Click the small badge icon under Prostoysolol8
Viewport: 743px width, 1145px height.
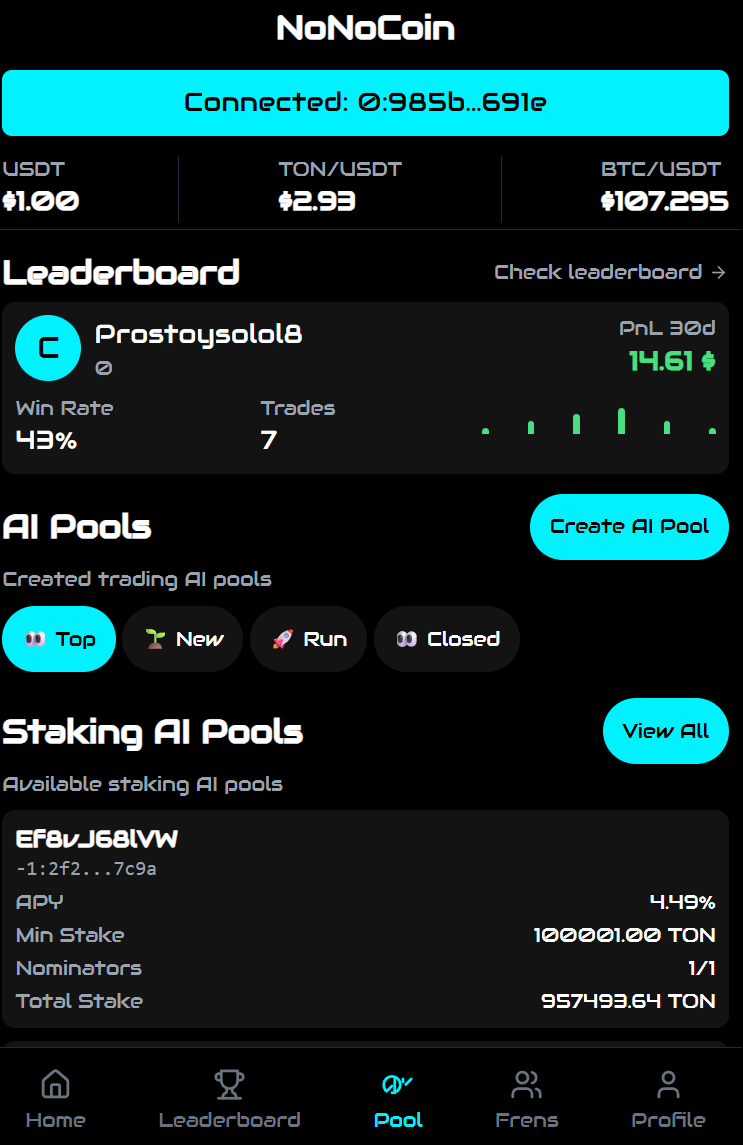[x=104, y=368]
